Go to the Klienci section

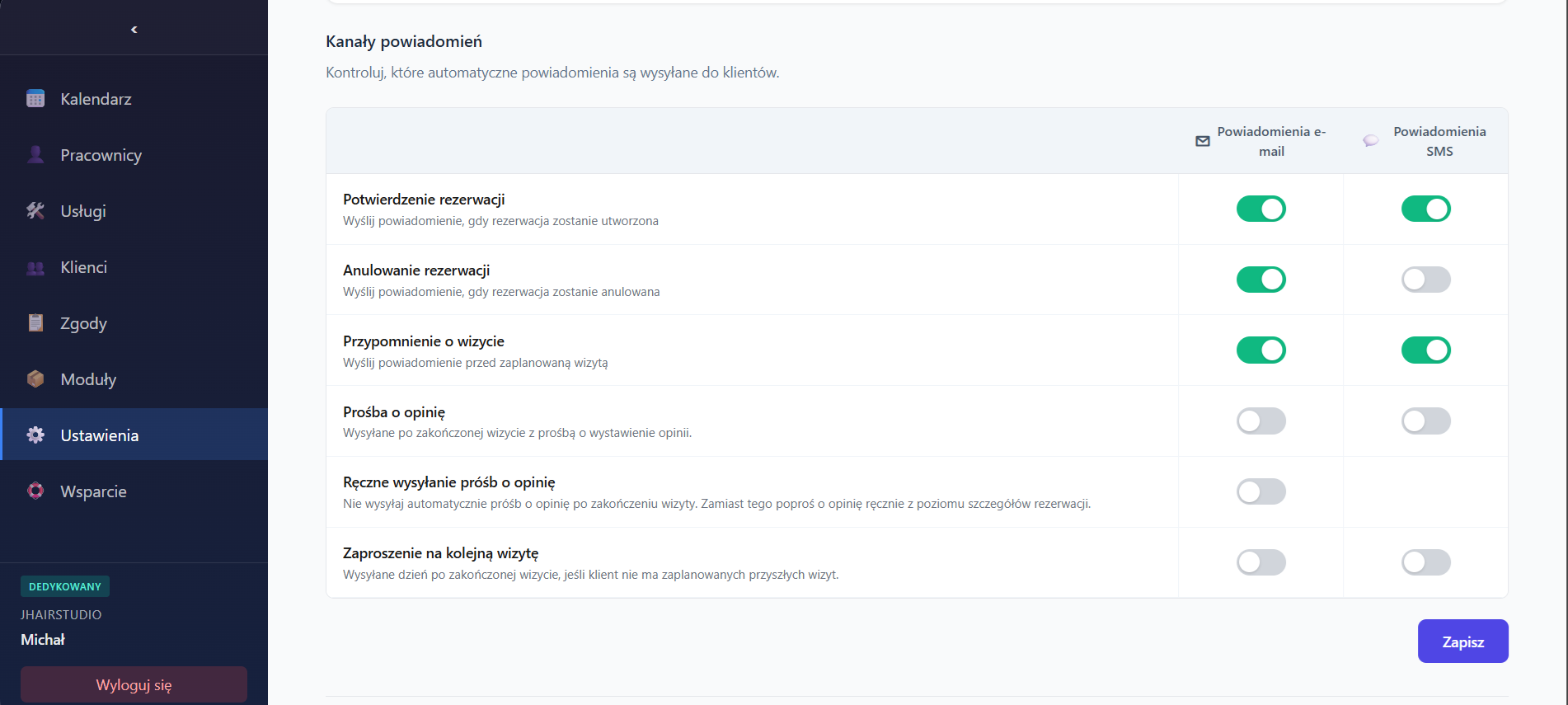click(83, 267)
